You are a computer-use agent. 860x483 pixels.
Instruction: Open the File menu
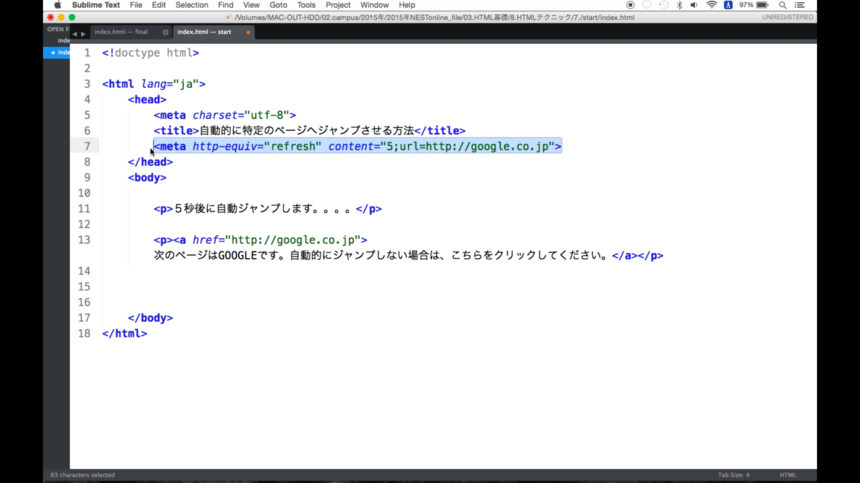[x=136, y=5]
